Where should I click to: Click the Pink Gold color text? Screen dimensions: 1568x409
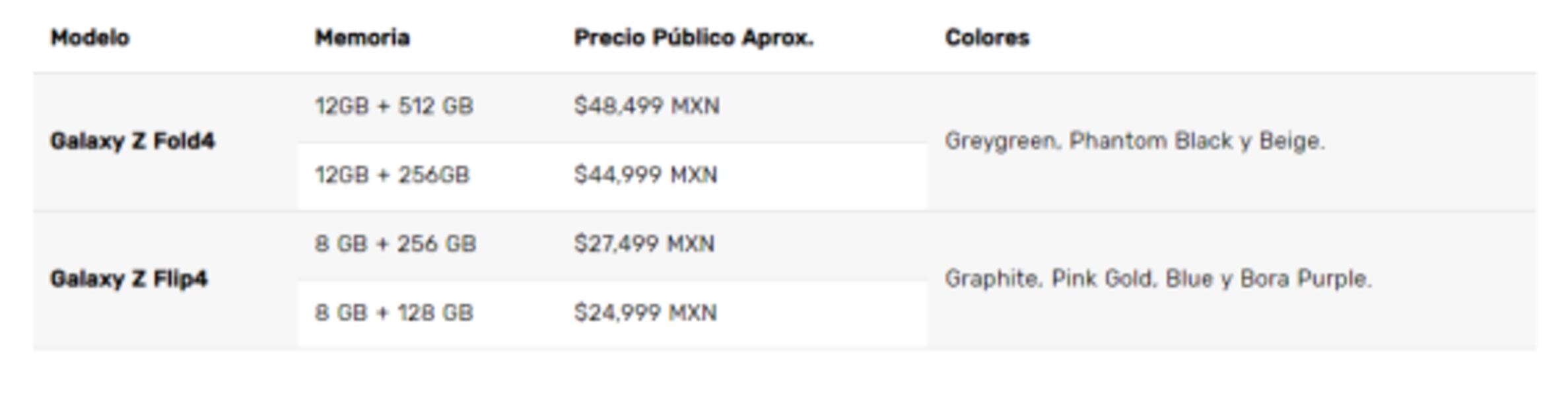click(x=1101, y=279)
